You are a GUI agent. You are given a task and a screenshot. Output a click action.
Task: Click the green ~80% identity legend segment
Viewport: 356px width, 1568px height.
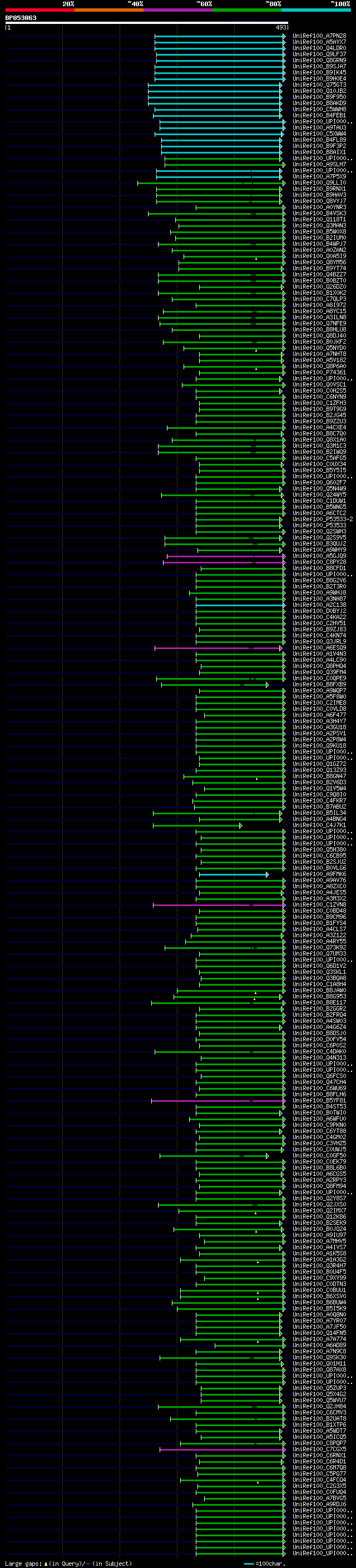point(247,10)
